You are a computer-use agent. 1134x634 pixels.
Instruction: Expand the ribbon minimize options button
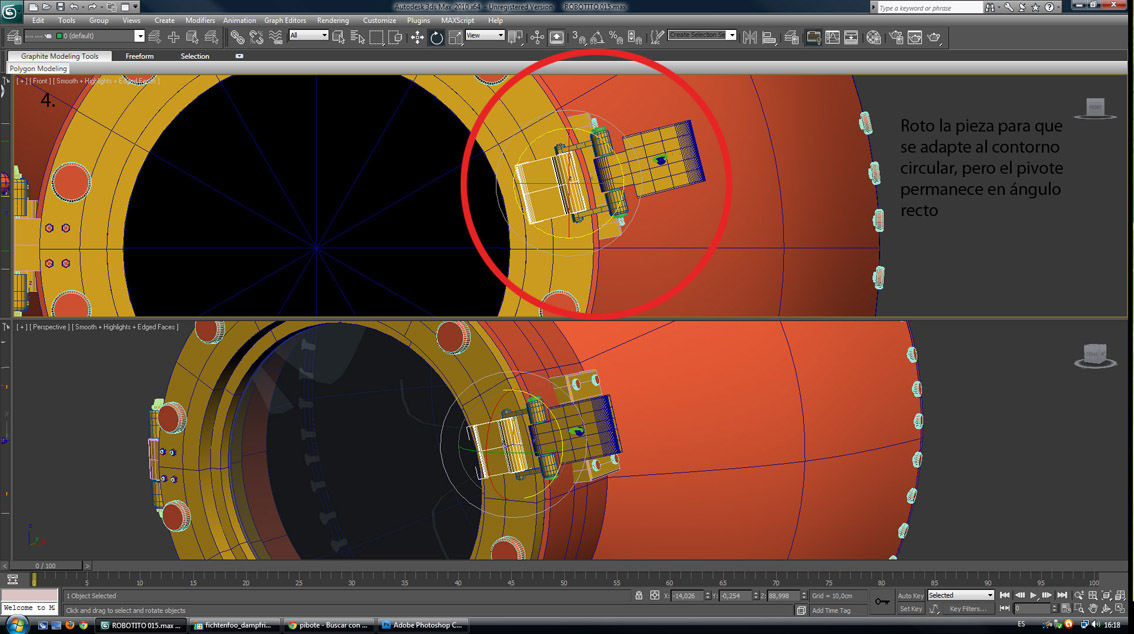pos(239,56)
